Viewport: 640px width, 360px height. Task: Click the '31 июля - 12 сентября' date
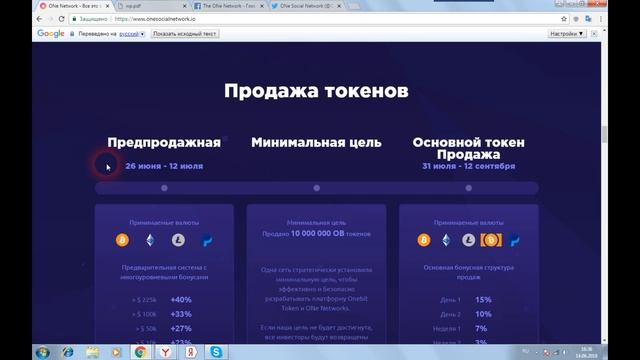pos(469,166)
